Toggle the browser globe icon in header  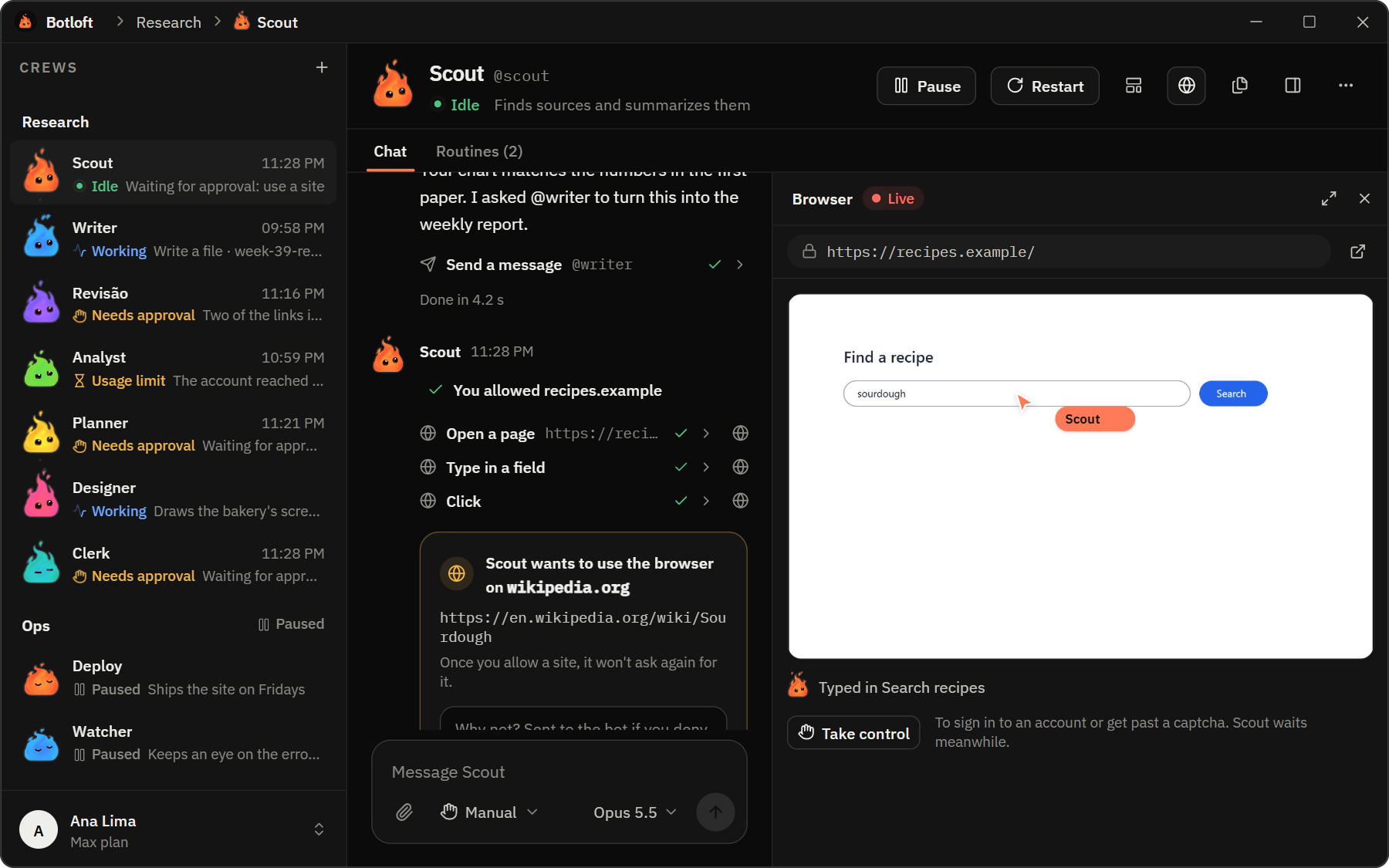coord(1187,86)
